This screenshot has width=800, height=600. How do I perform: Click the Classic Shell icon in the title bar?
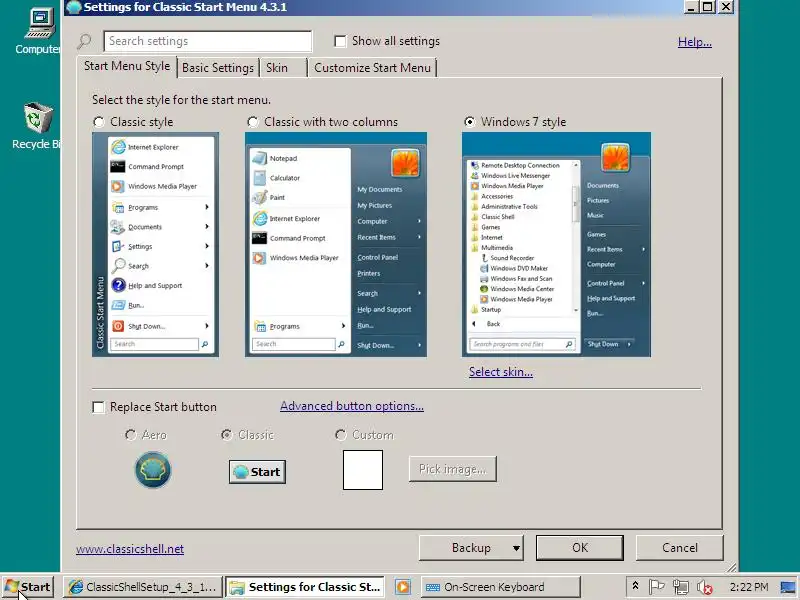pos(74,7)
